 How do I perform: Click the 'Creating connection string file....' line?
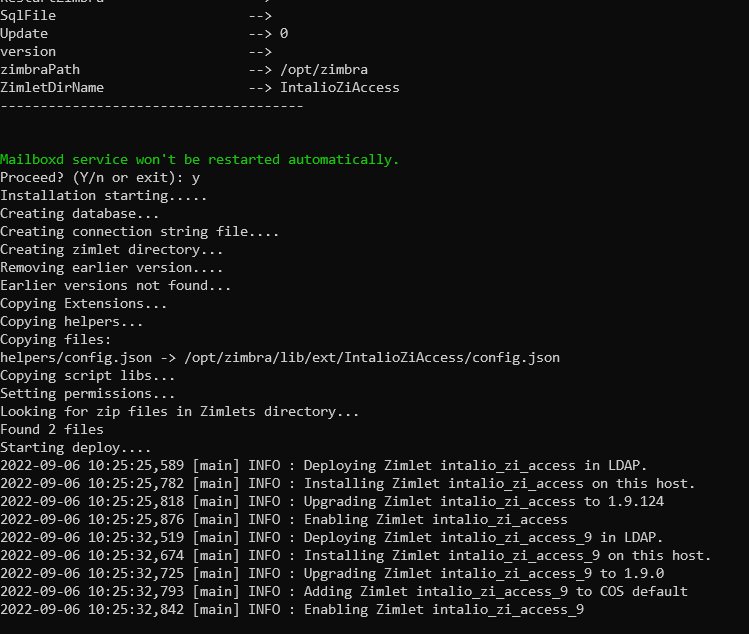click(139, 232)
